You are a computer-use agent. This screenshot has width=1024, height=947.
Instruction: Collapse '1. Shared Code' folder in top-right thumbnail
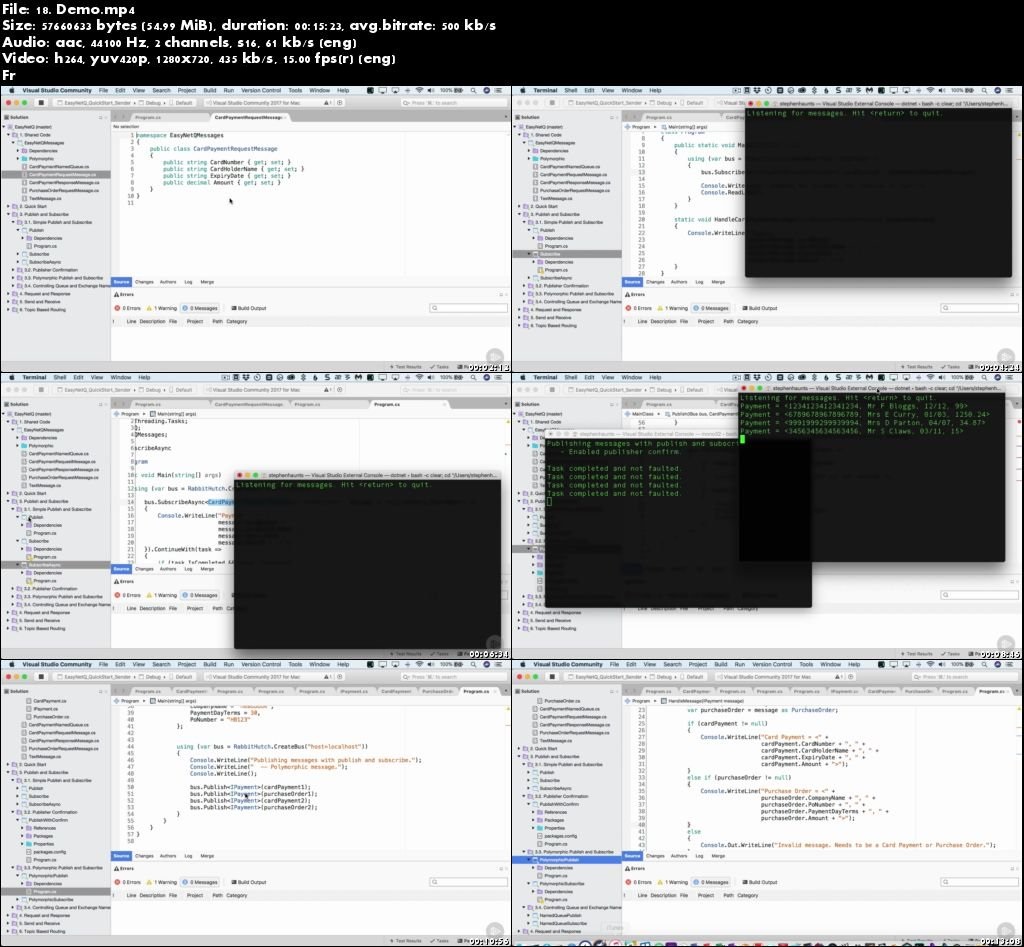click(x=521, y=135)
